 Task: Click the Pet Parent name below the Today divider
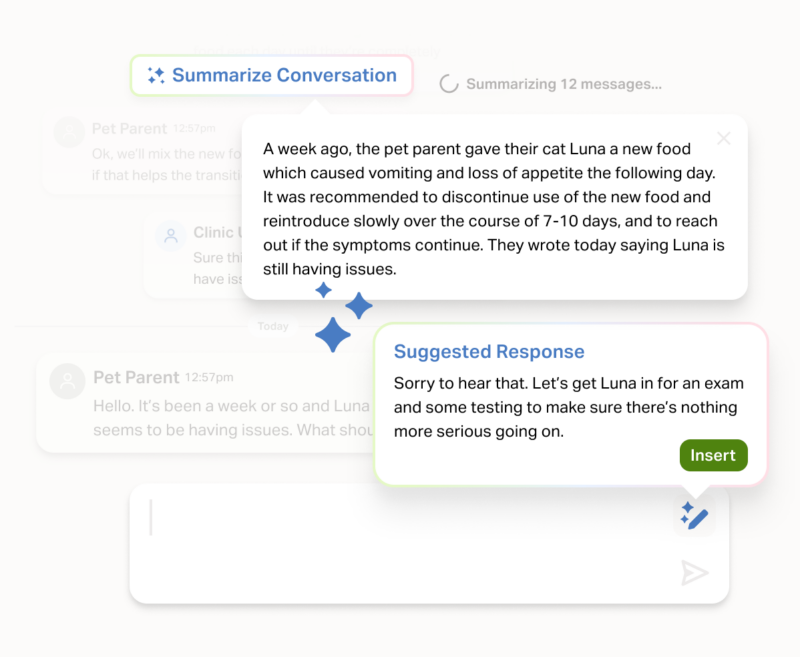(x=136, y=377)
